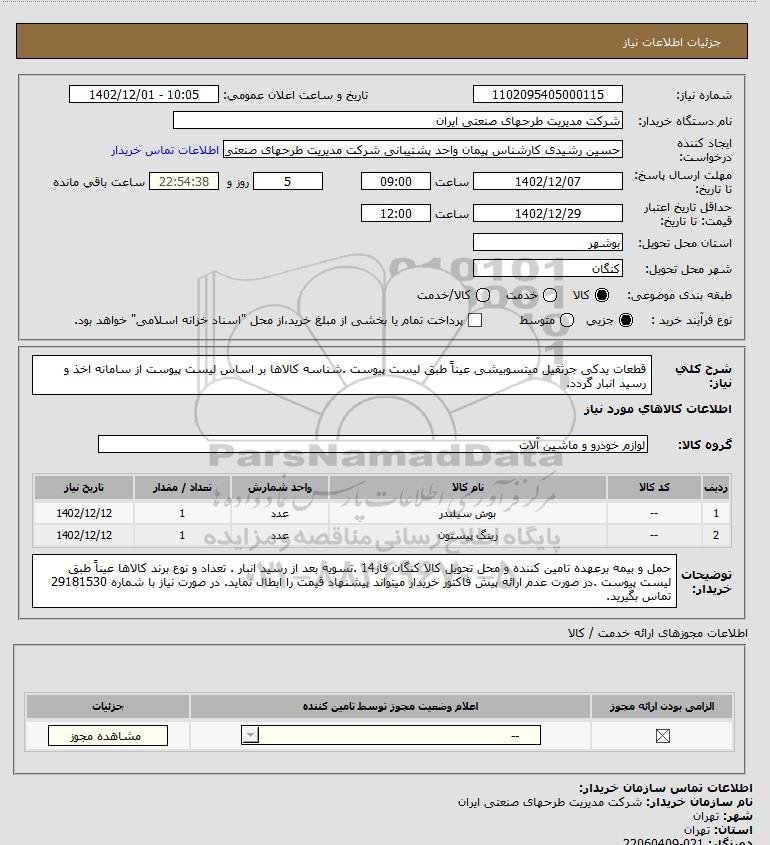Click the response deadline time 09:00
Viewport: 770px width, 845px height.
[x=396, y=182]
